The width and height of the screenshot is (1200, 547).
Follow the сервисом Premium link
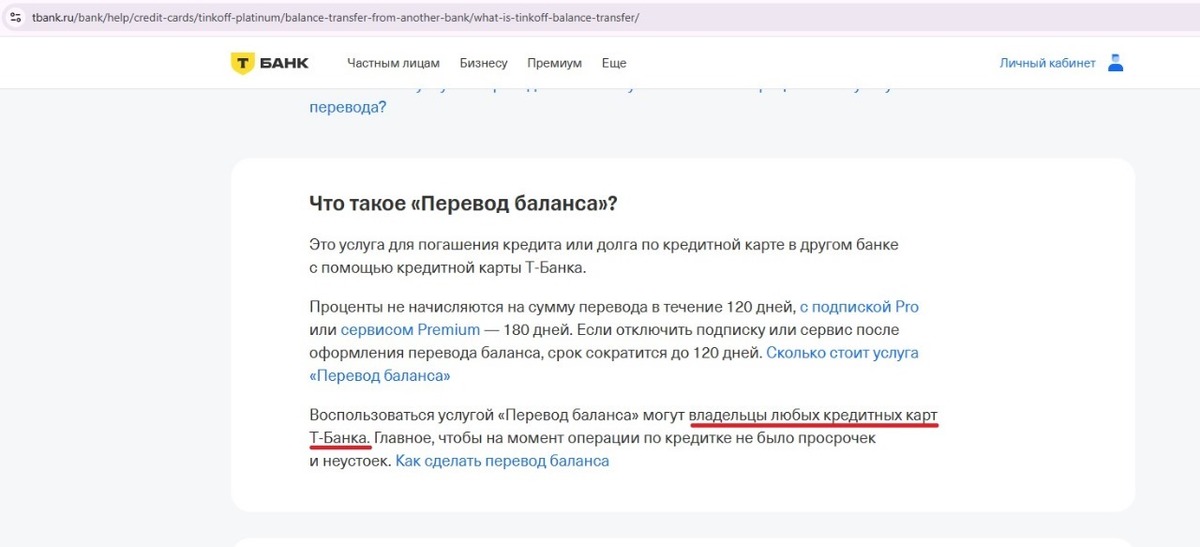410,329
